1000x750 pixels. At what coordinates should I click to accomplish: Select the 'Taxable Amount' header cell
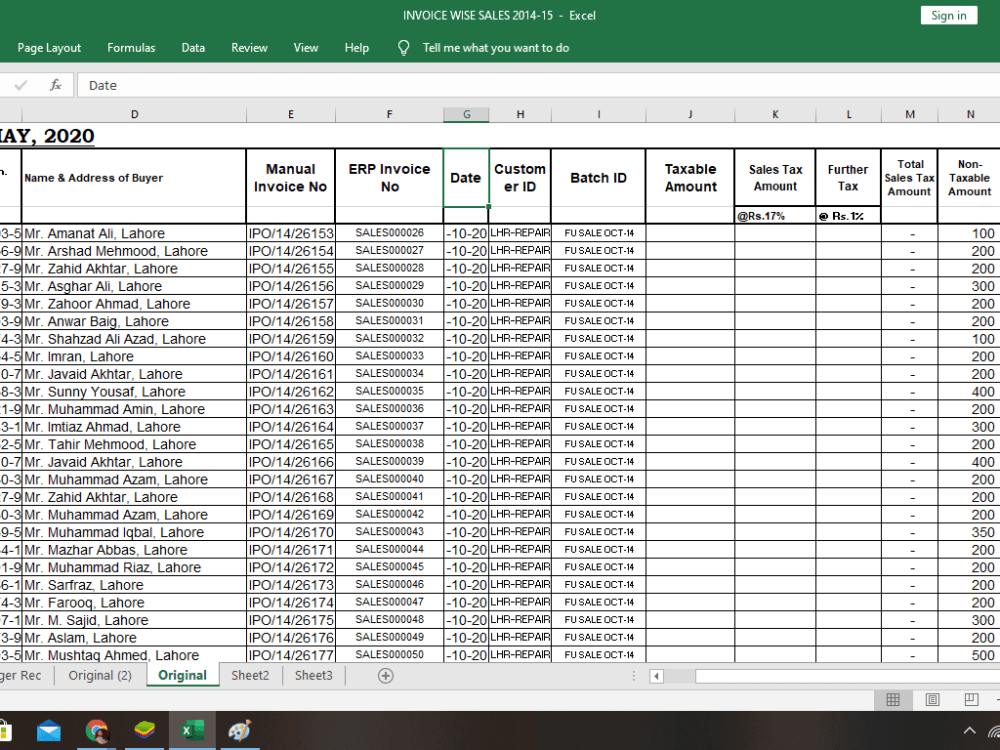(690, 178)
